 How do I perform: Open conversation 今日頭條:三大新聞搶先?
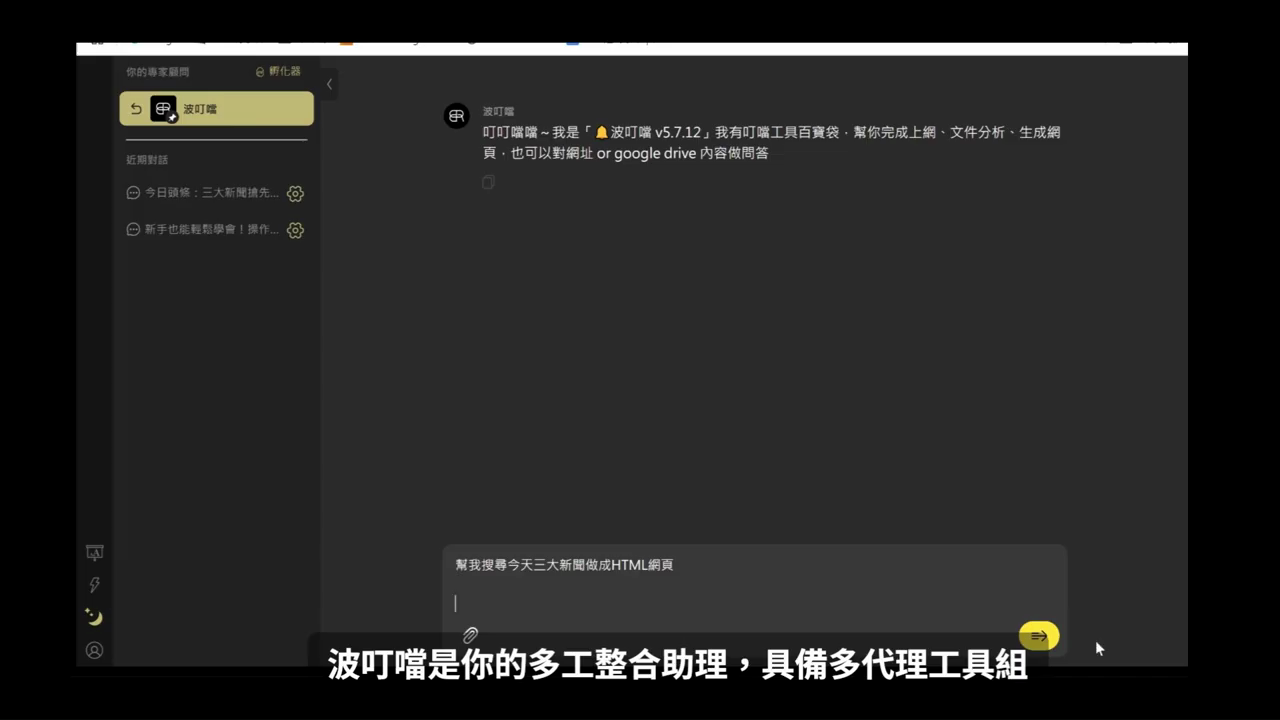[203, 193]
